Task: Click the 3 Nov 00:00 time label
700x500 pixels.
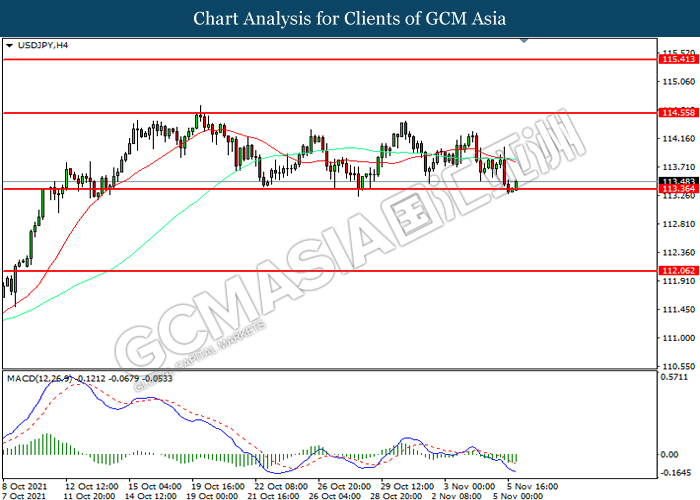Action: pyautogui.click(x=470, y=487)
